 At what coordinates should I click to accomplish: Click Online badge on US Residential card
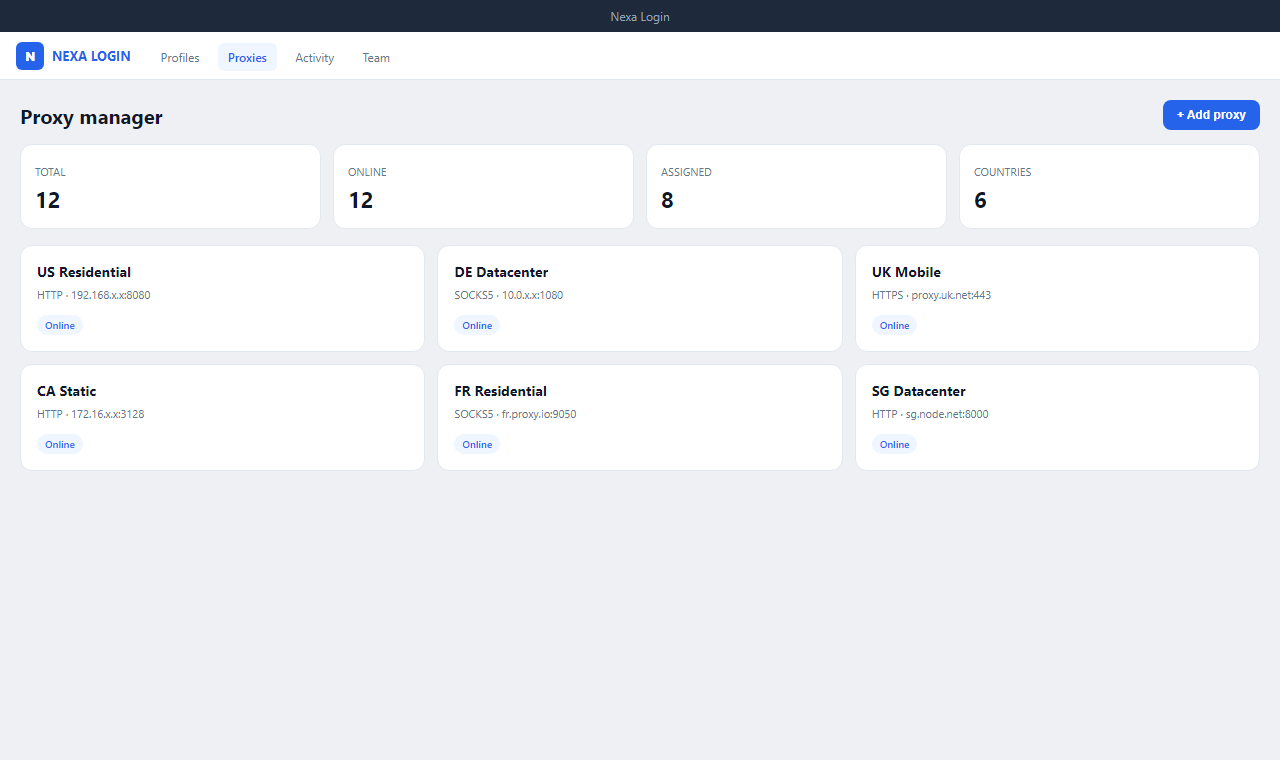pyautogui.click(x=60, y=325)
